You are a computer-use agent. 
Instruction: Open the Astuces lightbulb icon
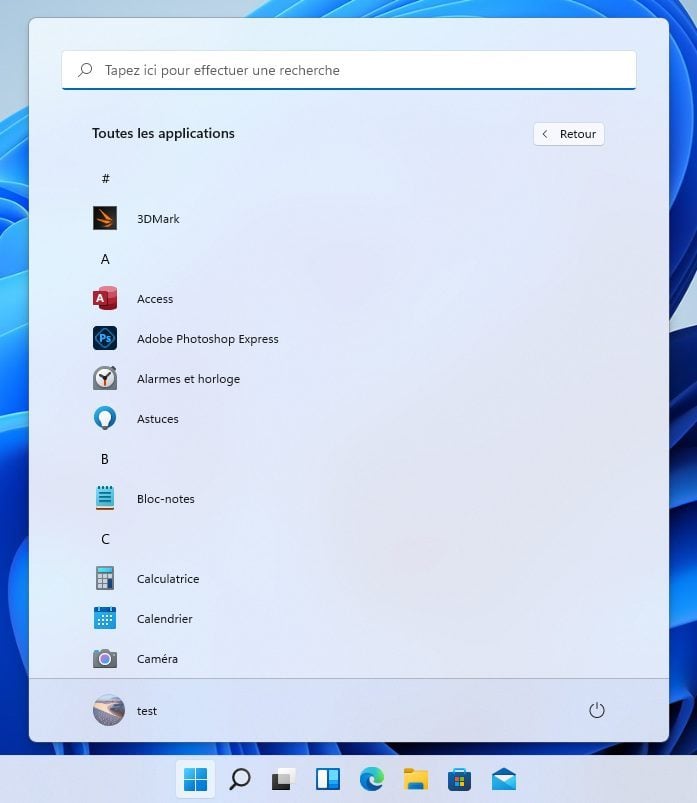[x=105, y=418]
